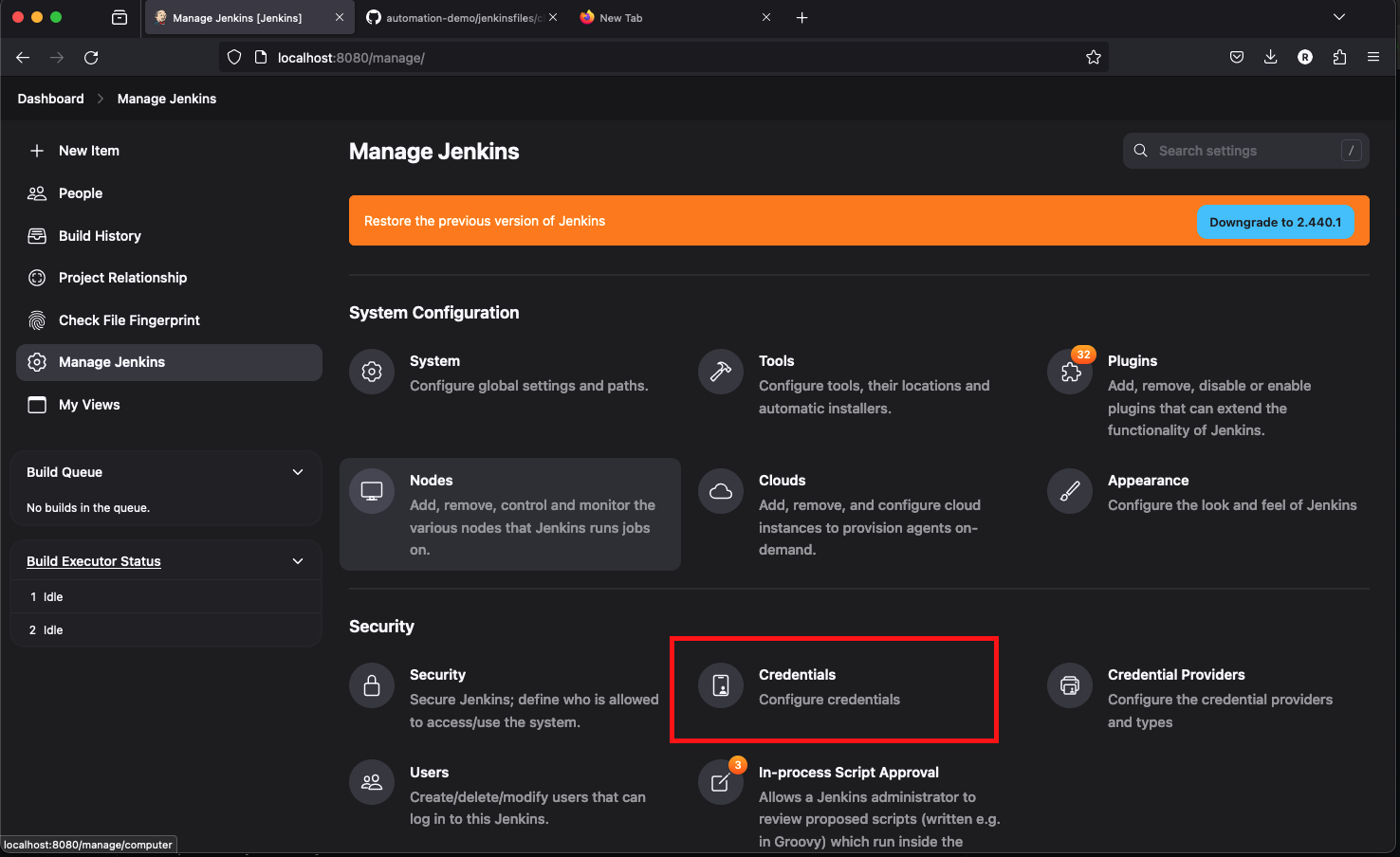Click the 'System Configuration' heading
1400x857 pixels.
coord(434,313)
